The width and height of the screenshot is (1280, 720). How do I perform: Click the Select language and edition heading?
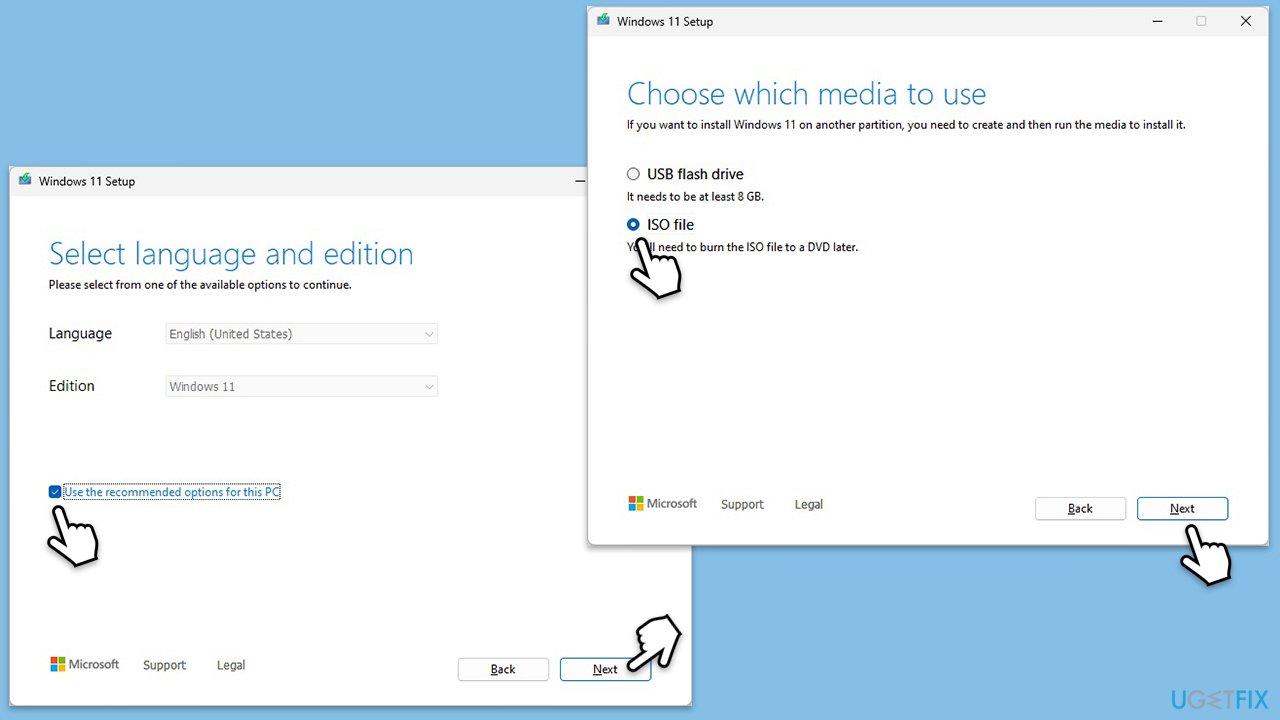point(231,254)
